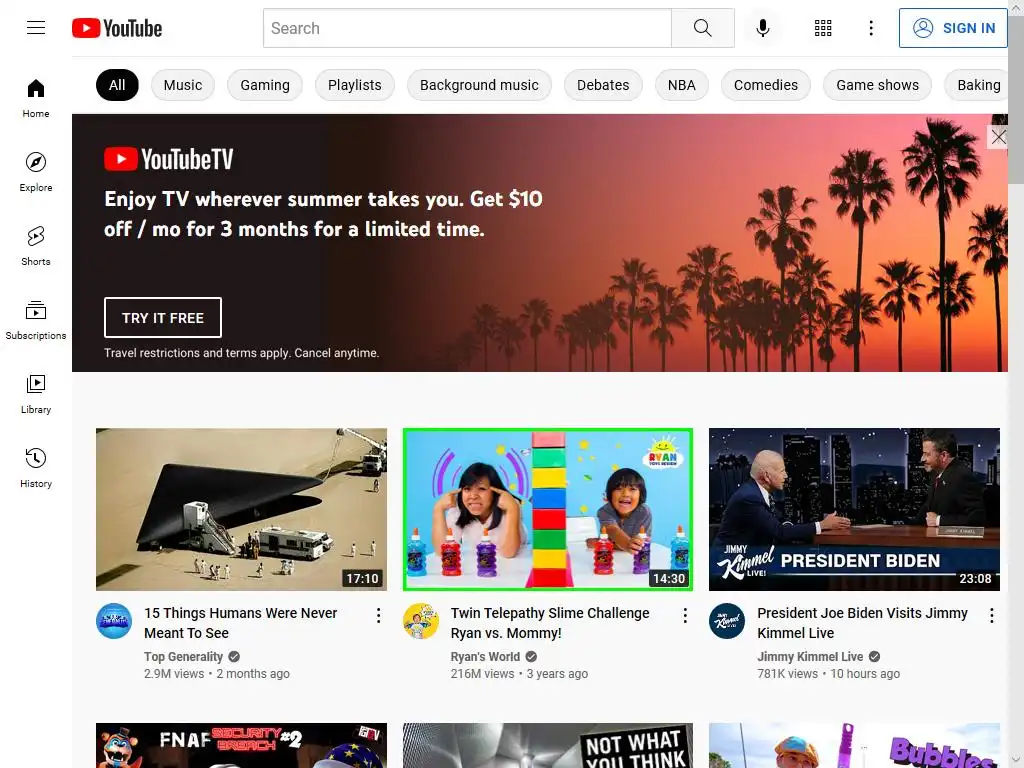Select the Debates filter chip

[x=603, y=85]
